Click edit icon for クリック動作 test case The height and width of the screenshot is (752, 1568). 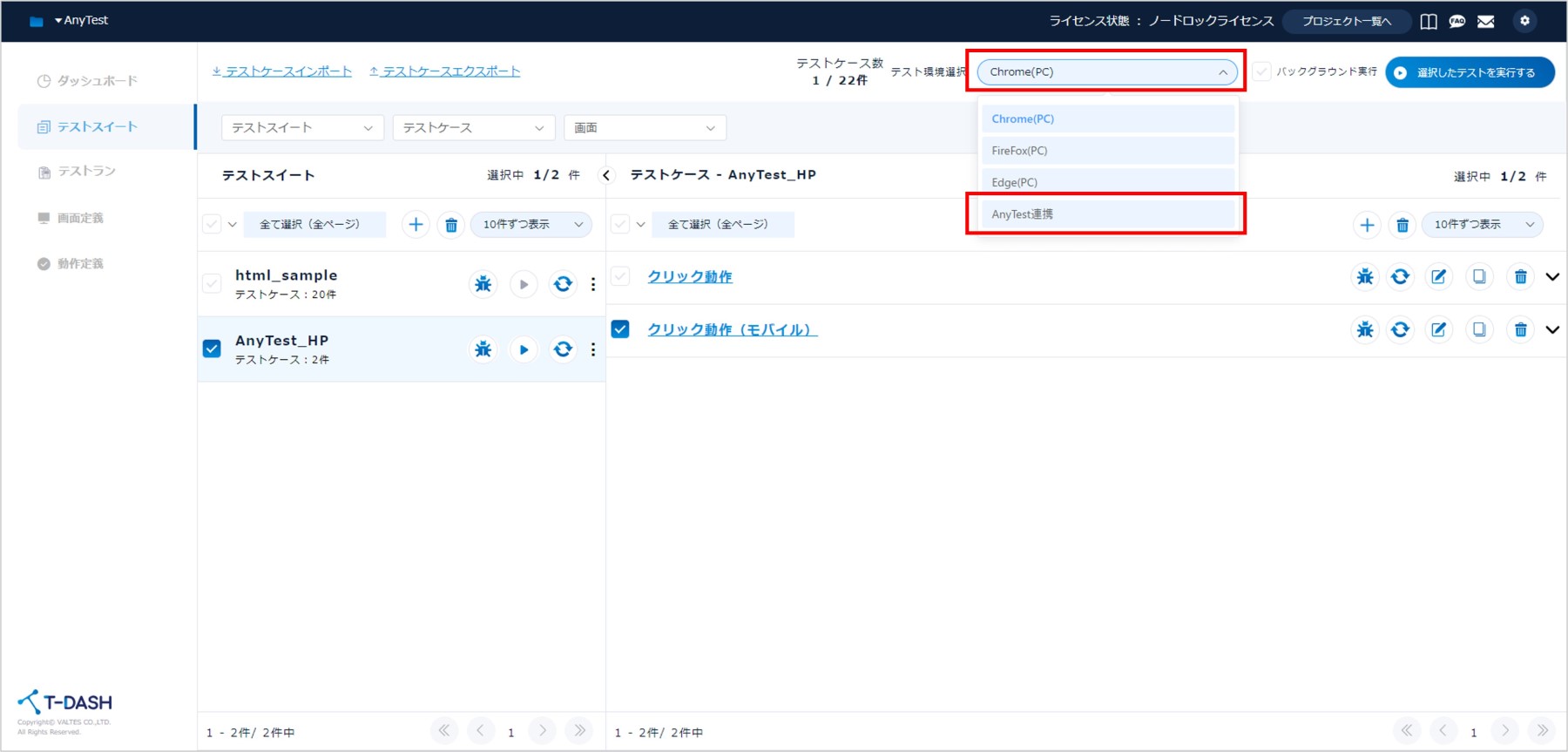1438,277
